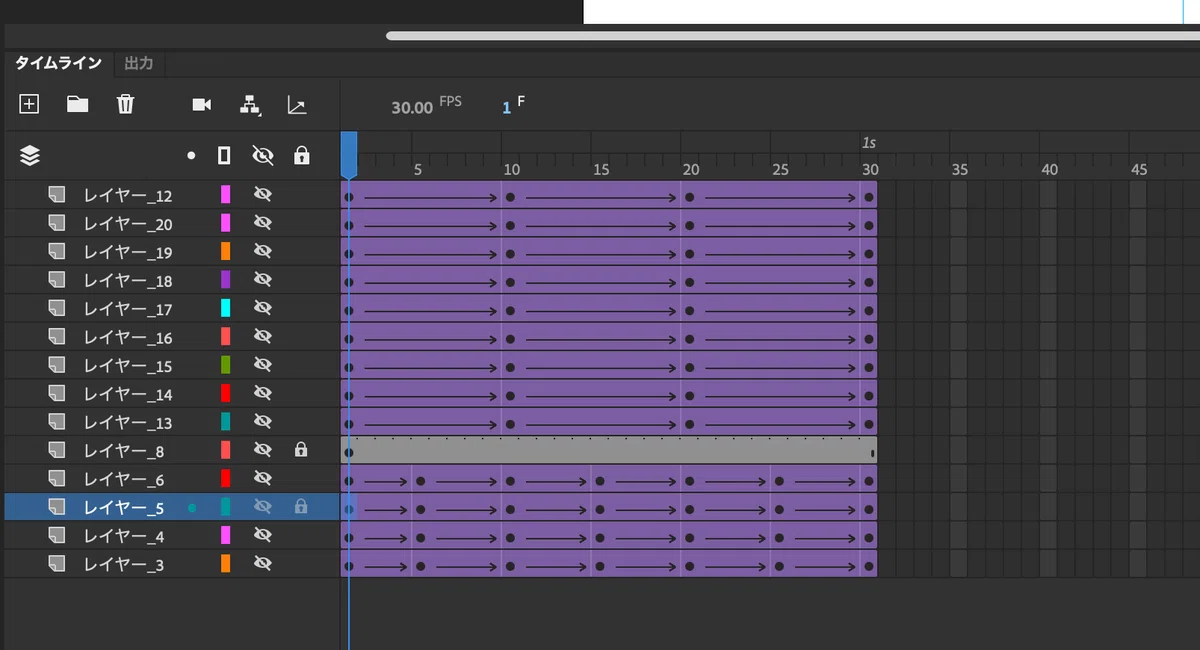The width and height of the screenshot is (1200, 650).
Task: Click green outline swatch of レイヤー_15
Action: 226,364
